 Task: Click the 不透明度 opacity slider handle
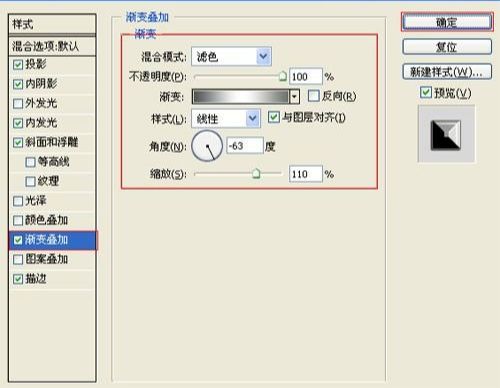pyautogui.click(x=283, y=76)
